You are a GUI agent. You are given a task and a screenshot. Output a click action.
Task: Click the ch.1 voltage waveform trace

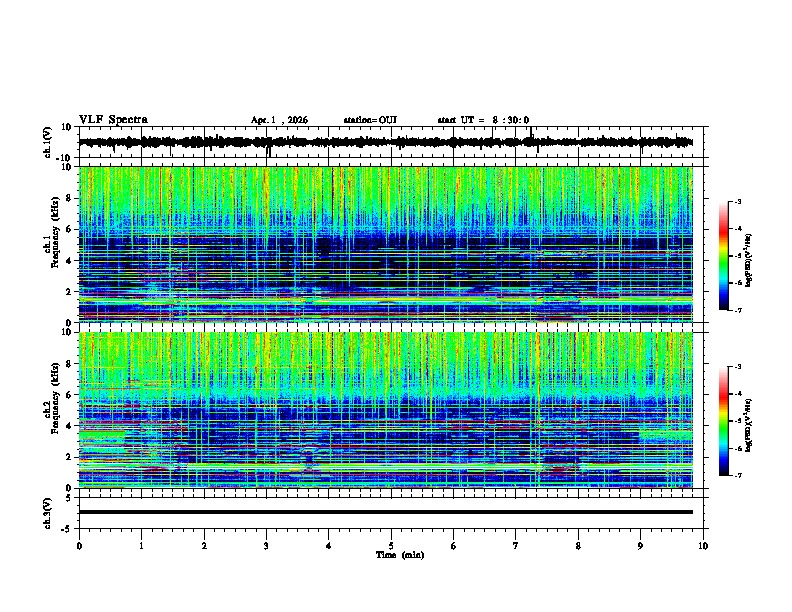[386, 142]
